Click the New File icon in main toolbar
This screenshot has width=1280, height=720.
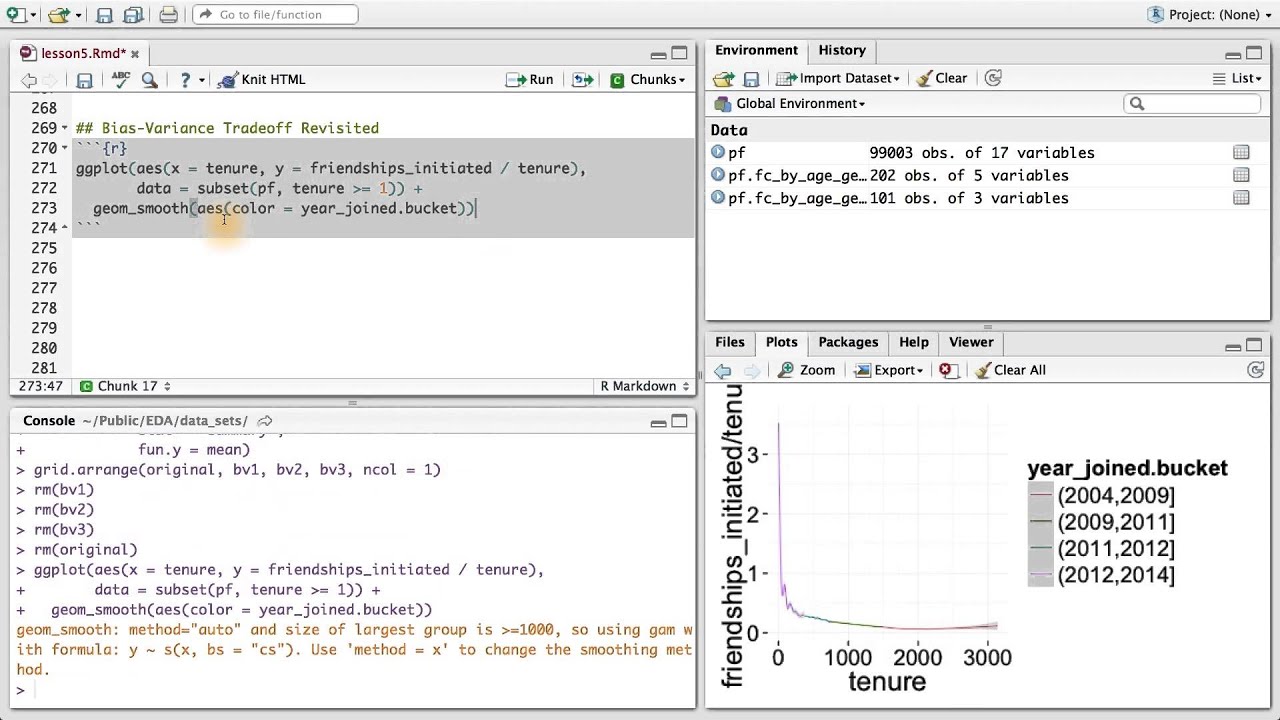[17, 15]
